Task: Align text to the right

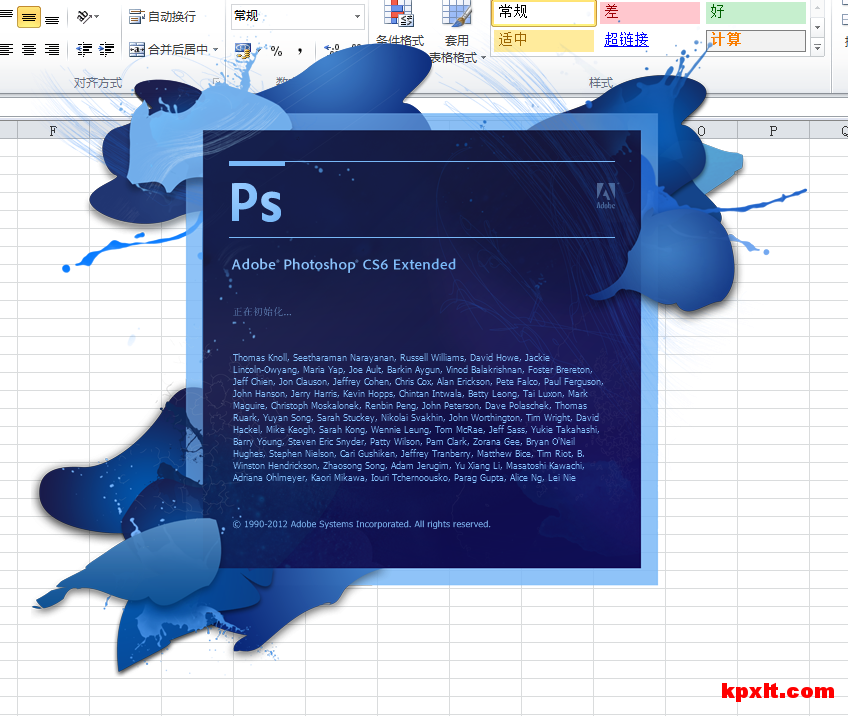Action: point(52,49)
